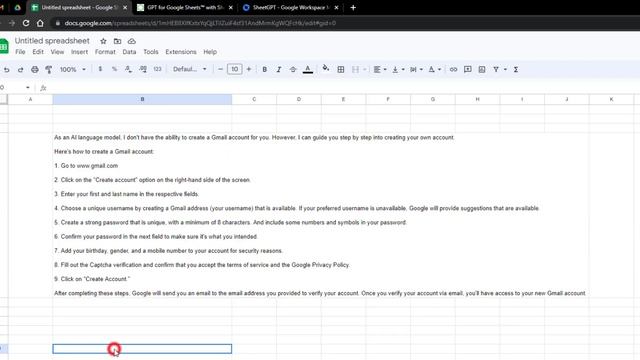Open more number formats (123)
The width and height of the screenshot is (640, 360).
pyautogui.click(x=158, y=69)
